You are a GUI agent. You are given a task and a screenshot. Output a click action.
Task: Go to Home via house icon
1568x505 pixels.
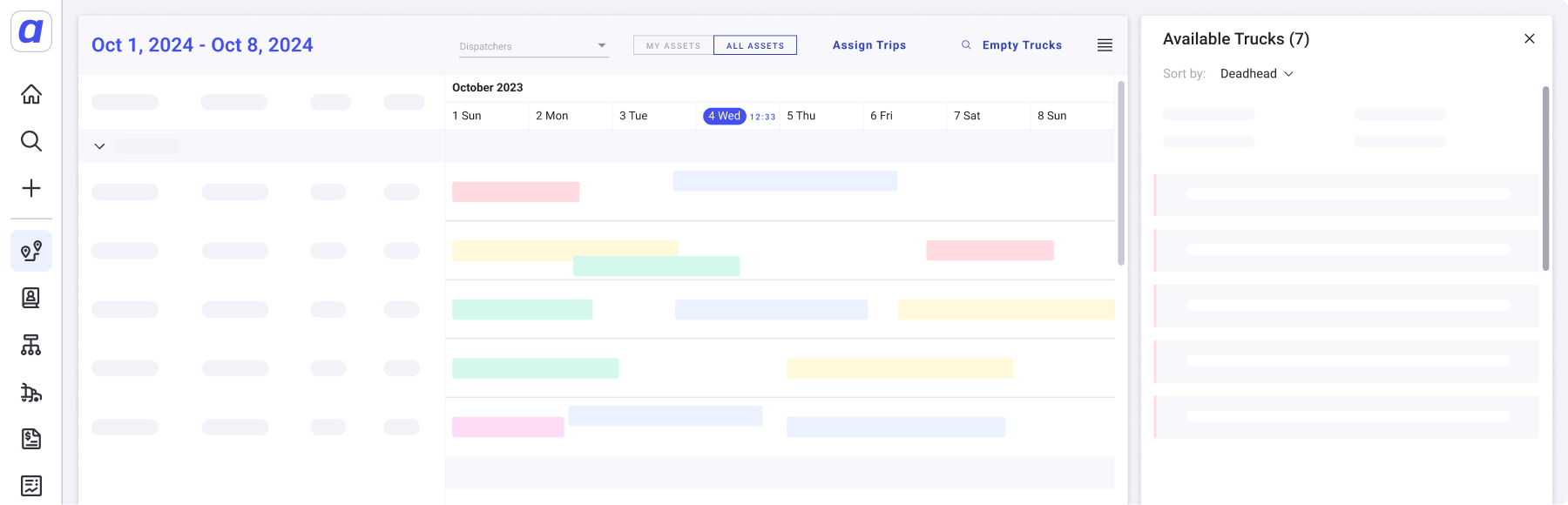click(x=31, y=94)
